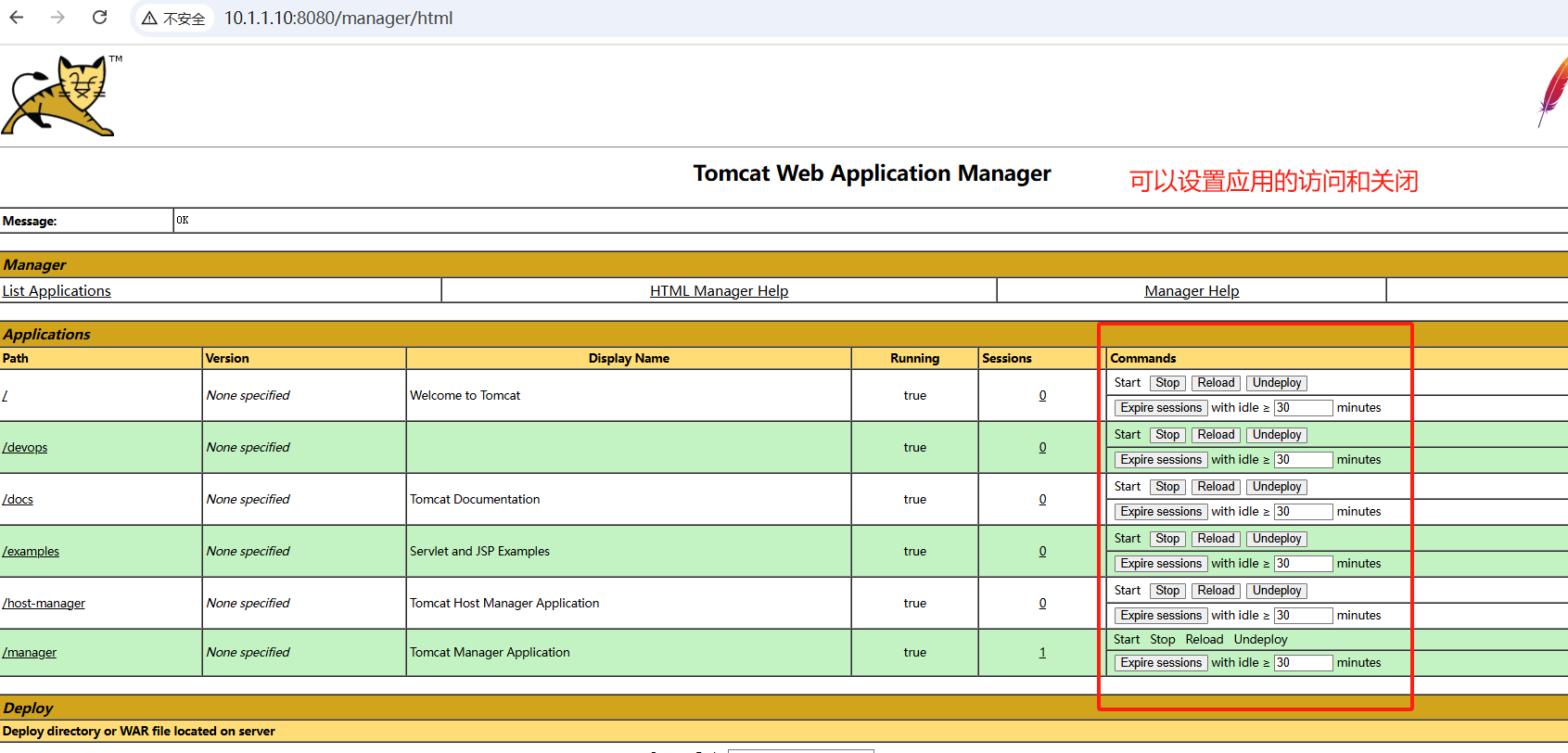Select the 'Tomcat Documentation' display name
Image resolution: width=1568 pixels, height=753 pixels.
(475, 499)
